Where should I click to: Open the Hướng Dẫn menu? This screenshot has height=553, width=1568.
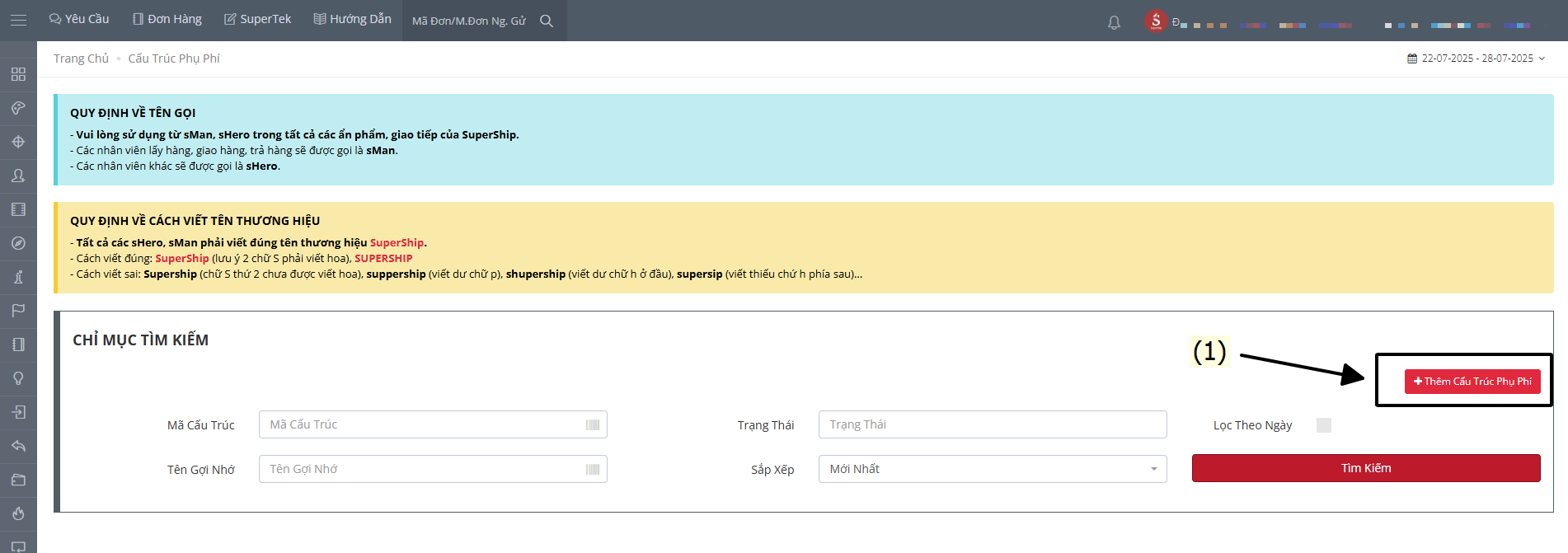[x=353, y=19]
